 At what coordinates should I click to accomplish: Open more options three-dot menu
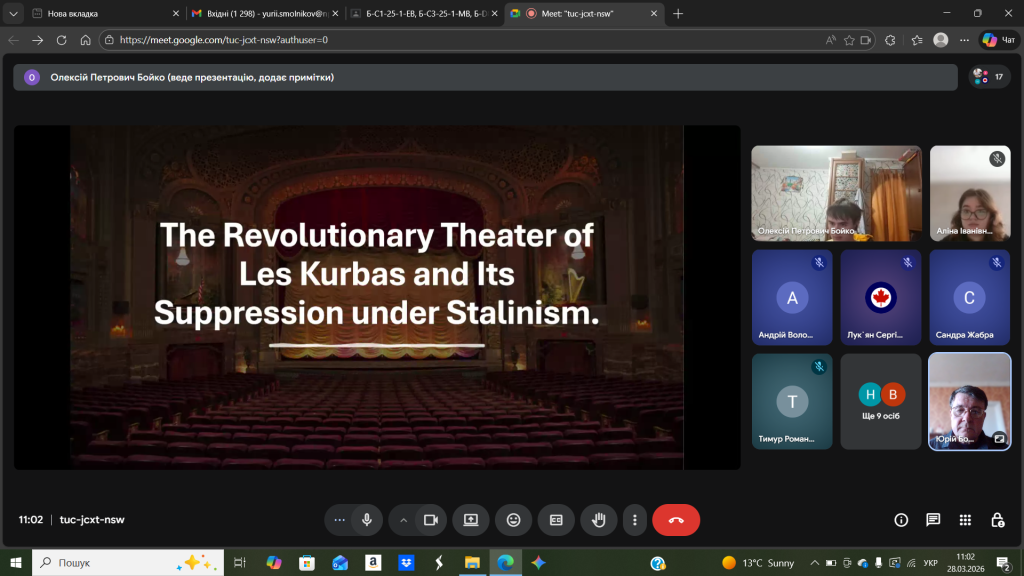(635, 520)
